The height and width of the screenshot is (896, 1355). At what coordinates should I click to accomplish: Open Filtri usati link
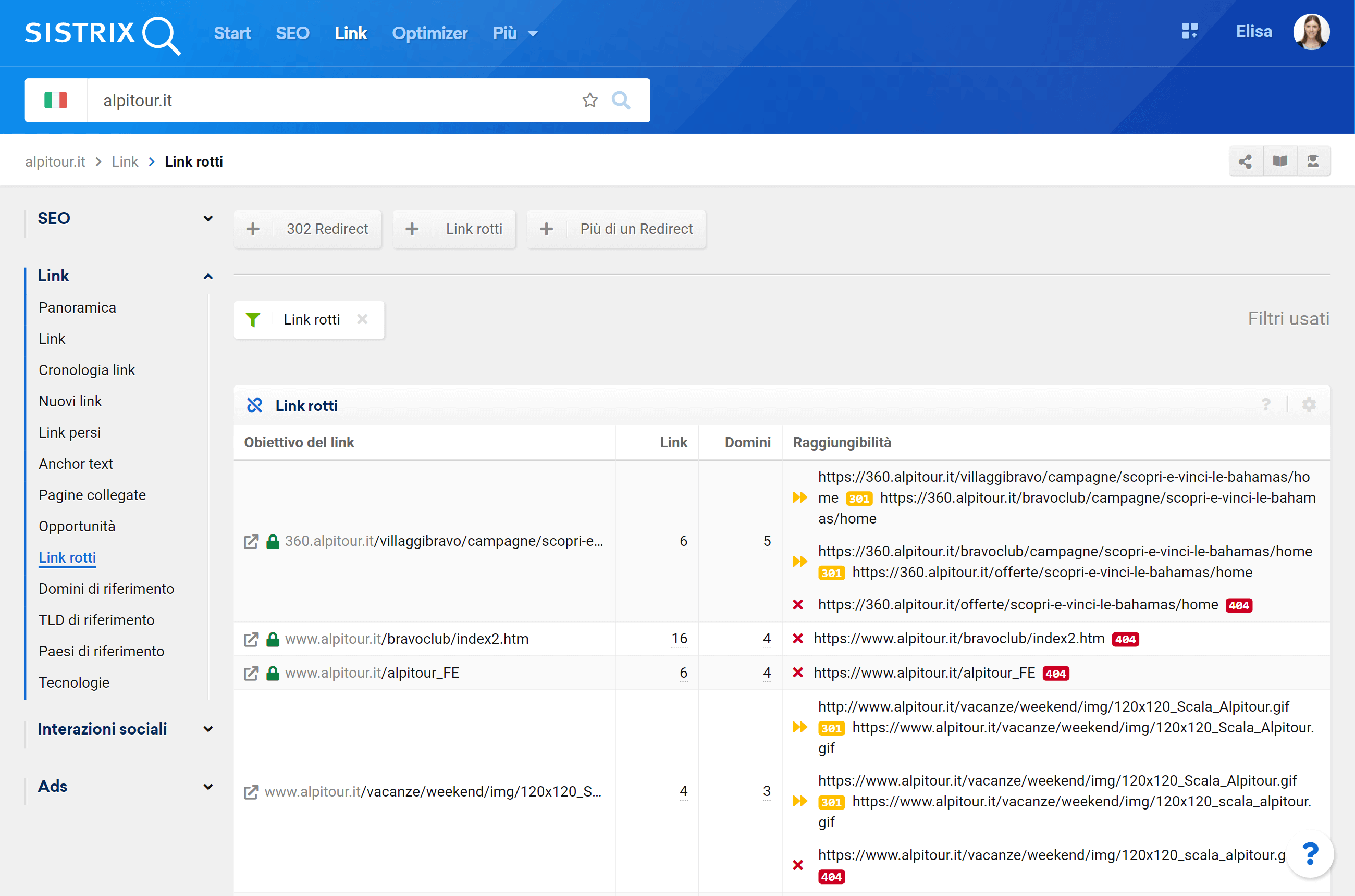point(1288,319)
